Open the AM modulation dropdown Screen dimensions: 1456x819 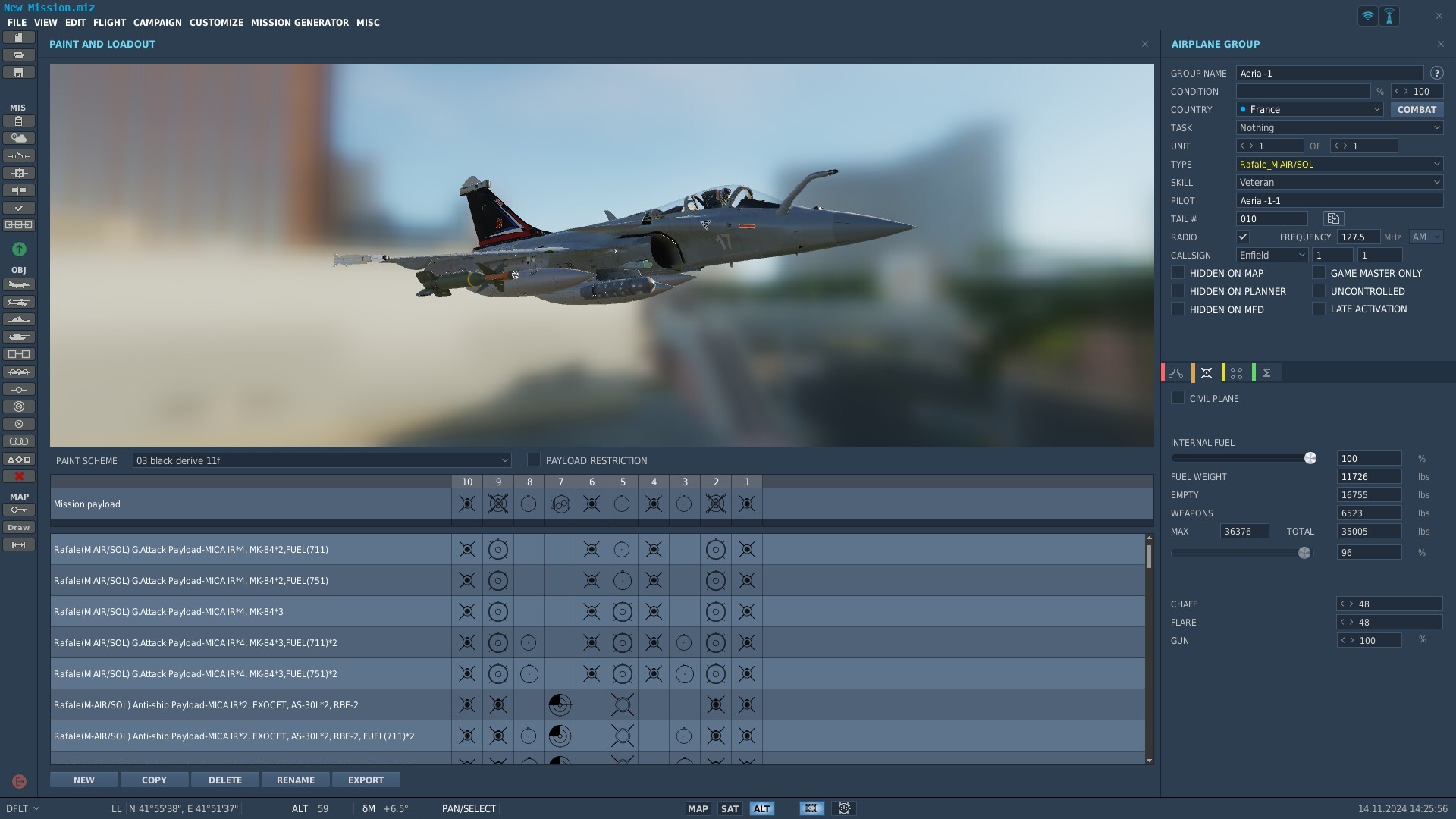coord(1426,237)
